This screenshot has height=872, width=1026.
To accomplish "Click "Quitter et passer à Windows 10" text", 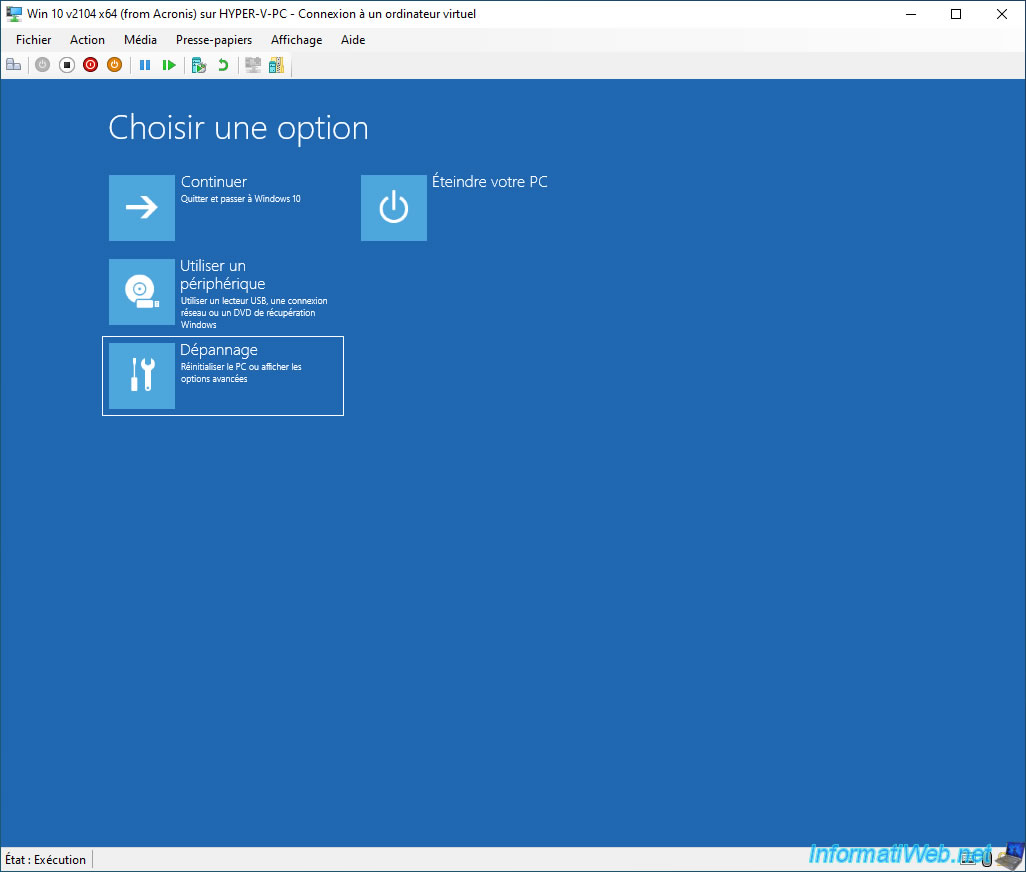I will (241, 199).
